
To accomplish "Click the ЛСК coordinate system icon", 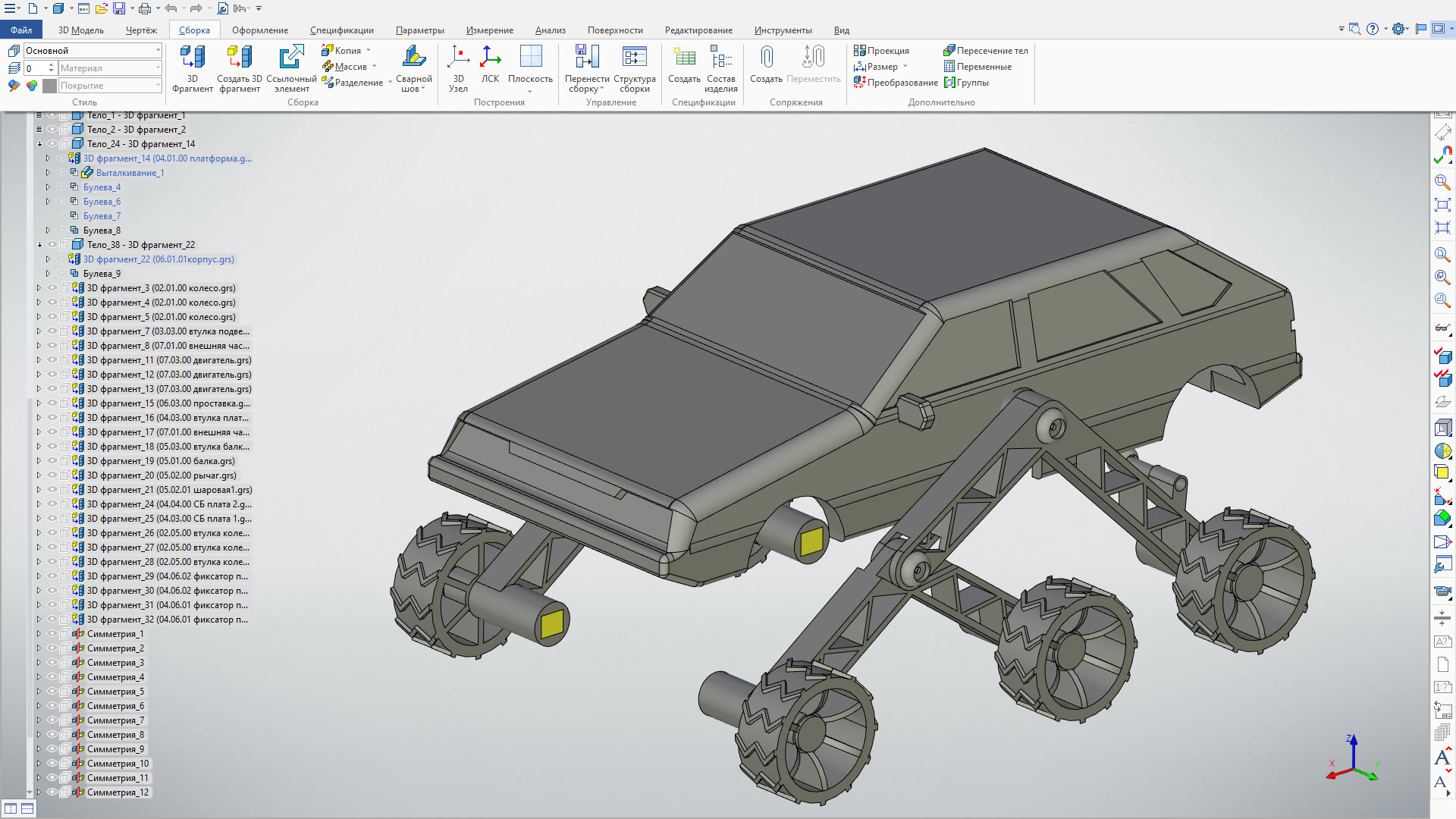I will click(490, 58).
